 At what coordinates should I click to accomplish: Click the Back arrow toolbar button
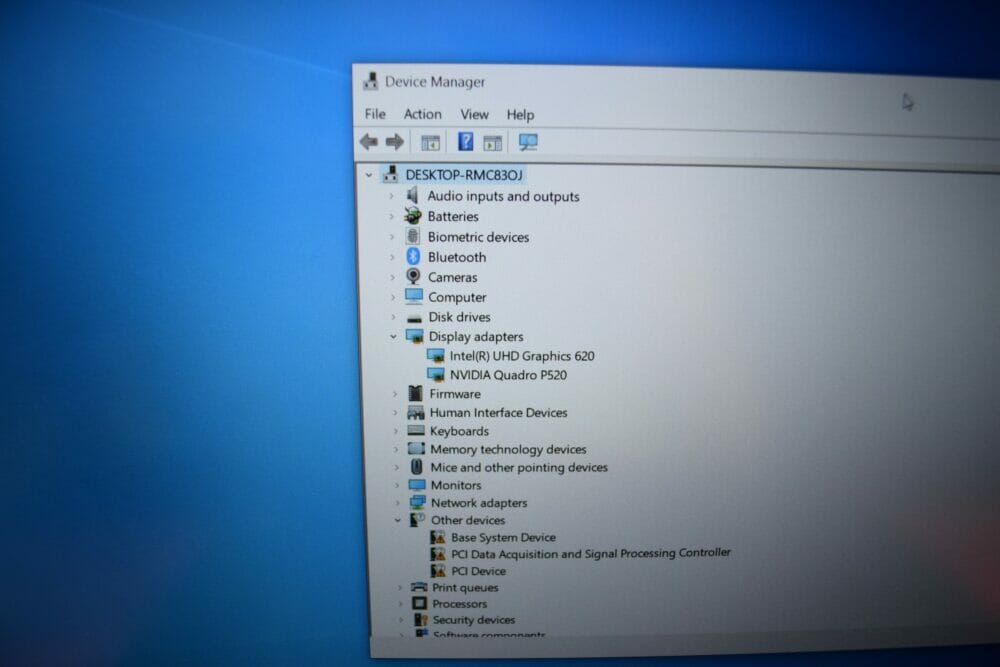(369, 142)
